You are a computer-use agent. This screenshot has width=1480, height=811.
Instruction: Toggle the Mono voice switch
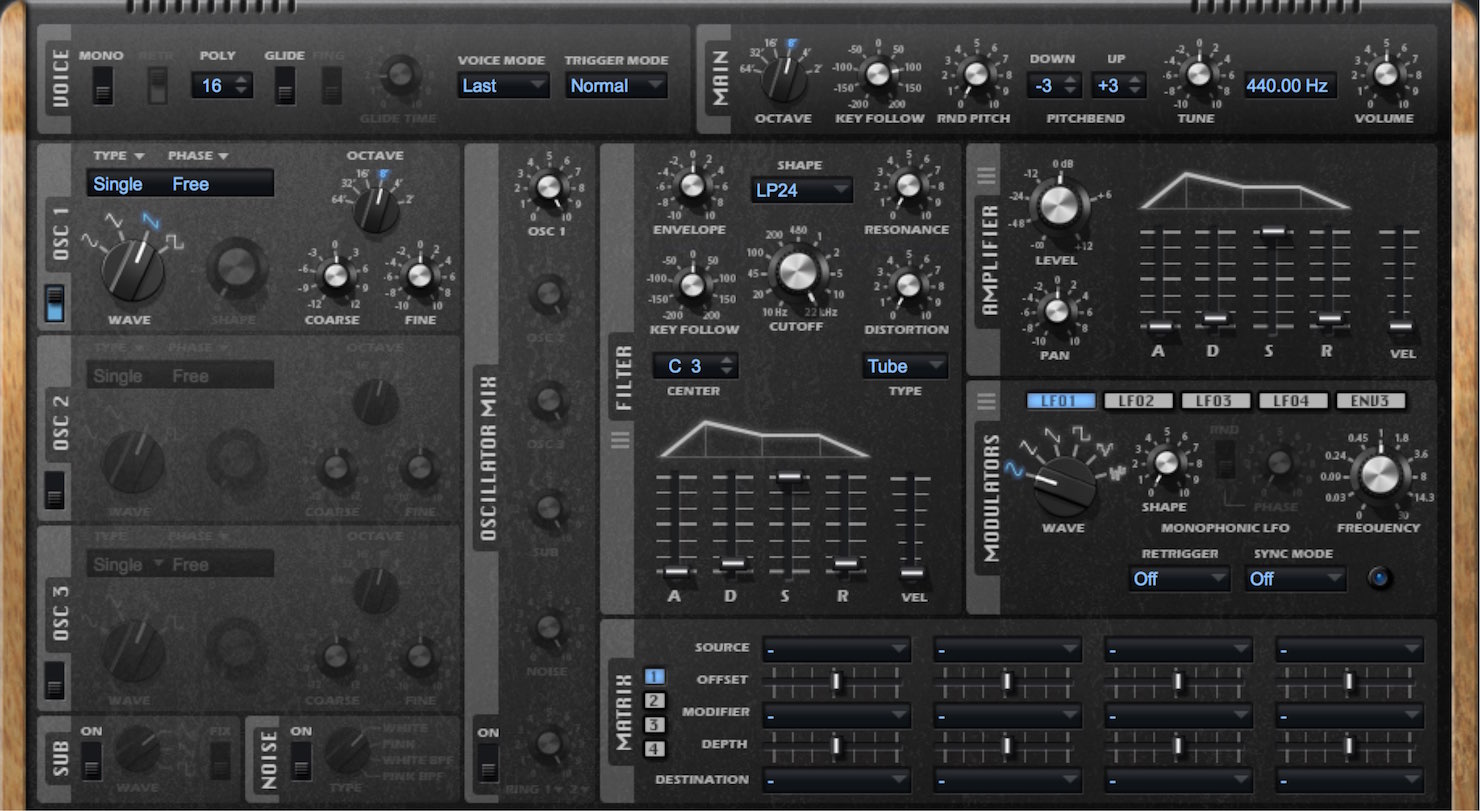click(102, 87)
